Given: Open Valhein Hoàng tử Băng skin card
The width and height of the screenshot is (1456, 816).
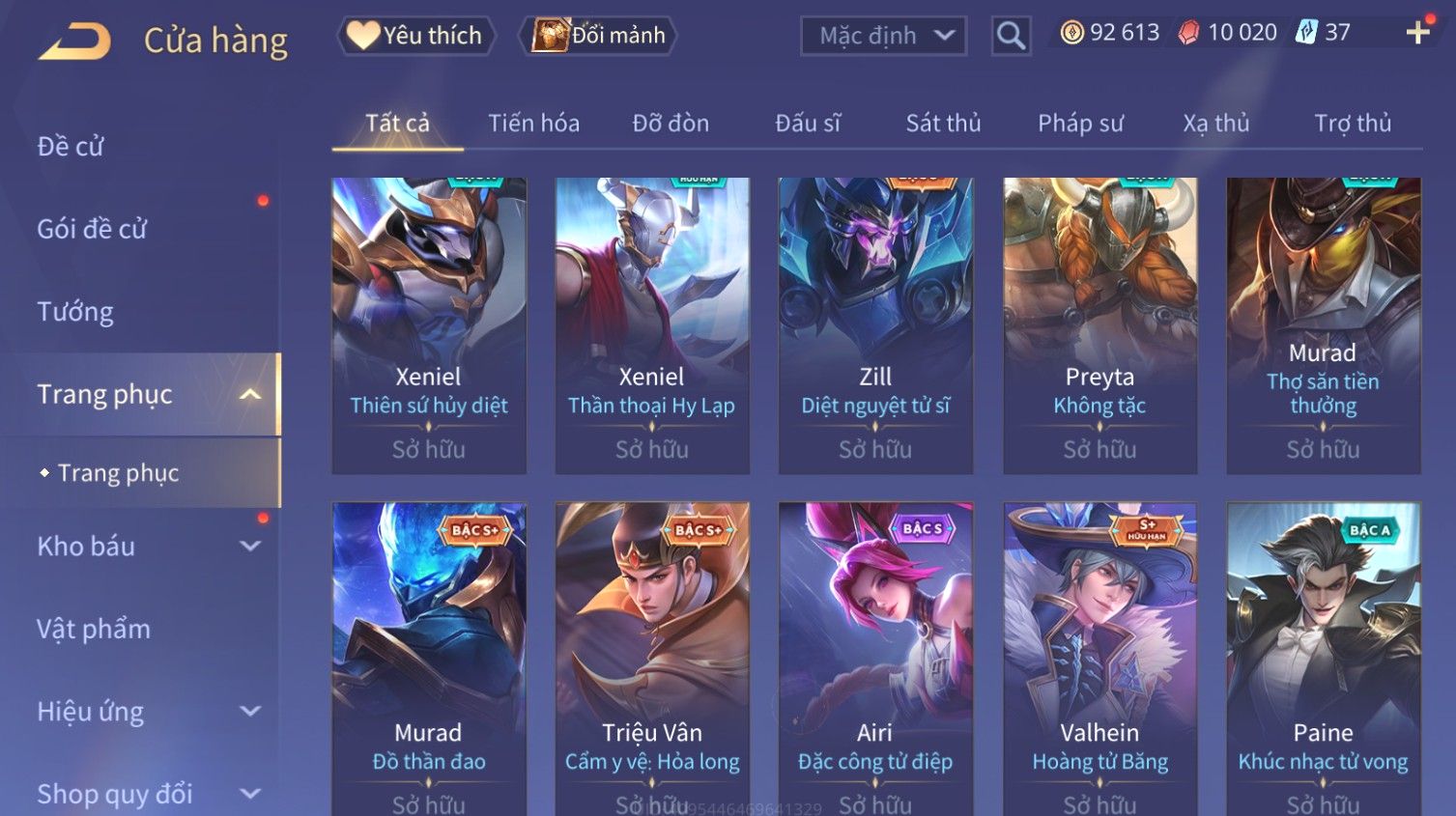Looking at the screenshot, I should (x=1099, y=659).
